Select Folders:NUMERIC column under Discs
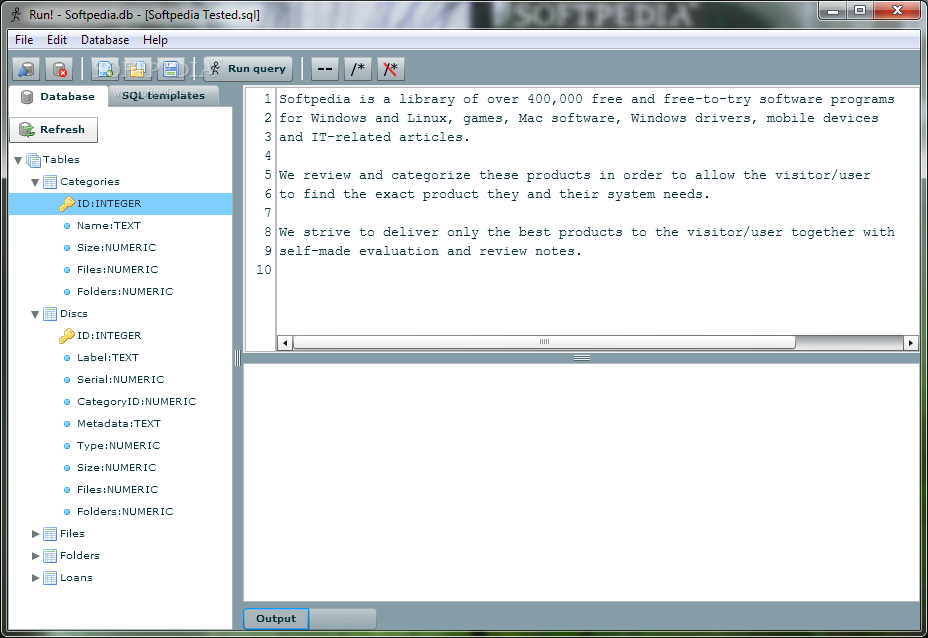 tap(125, 511)
